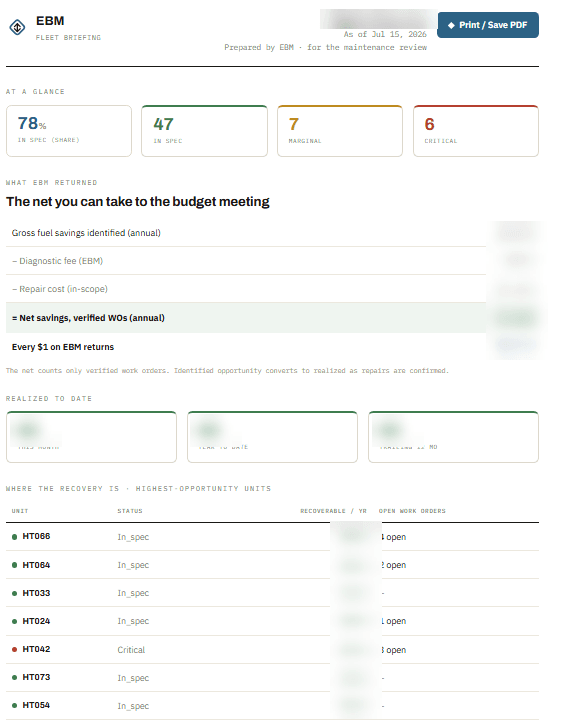Select the 47 in spec card
Screen dimensions: 568x722
tap(204, 131)
